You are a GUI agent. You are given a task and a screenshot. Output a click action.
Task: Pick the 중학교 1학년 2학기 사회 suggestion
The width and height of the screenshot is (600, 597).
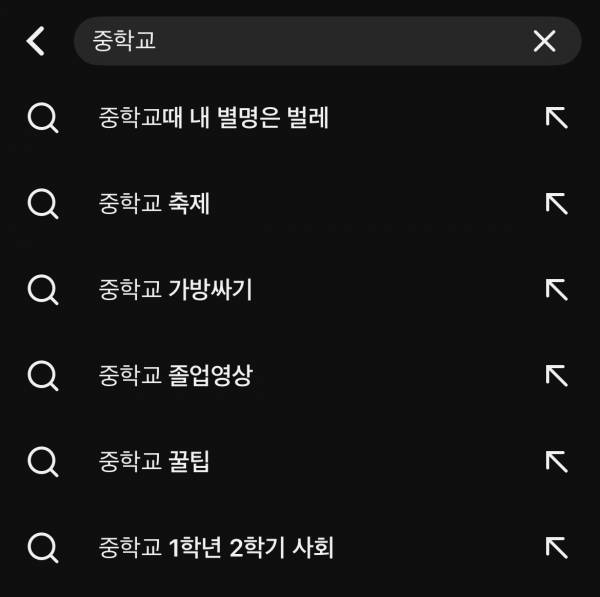coord(216,548)
